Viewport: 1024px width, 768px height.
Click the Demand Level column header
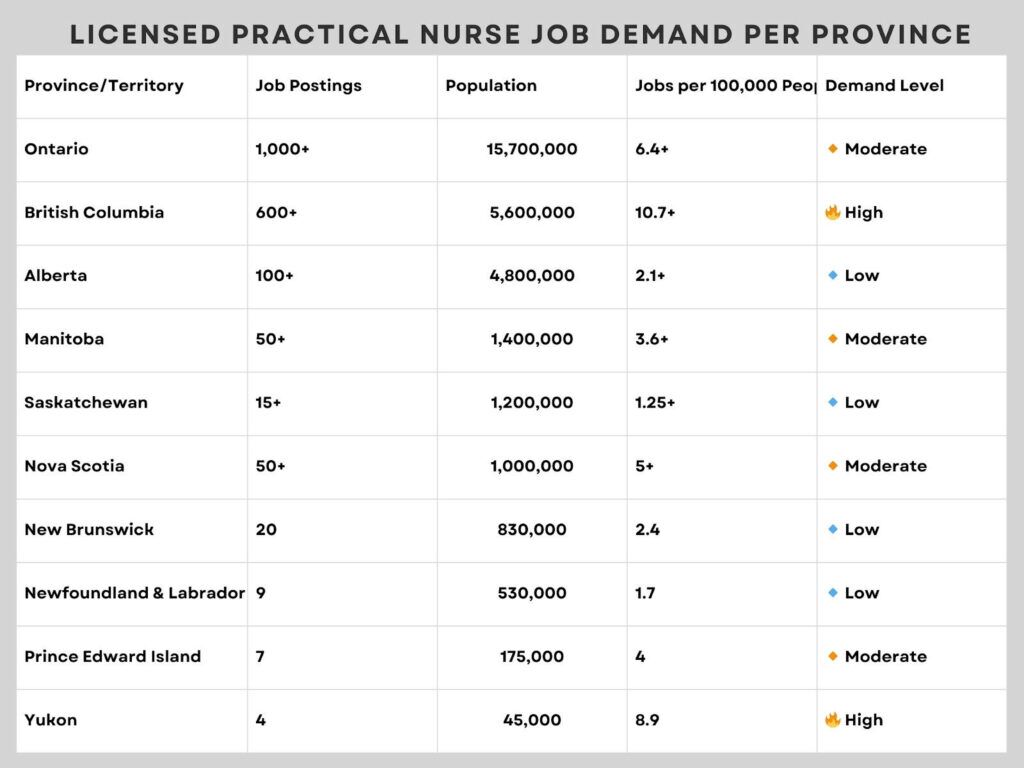pos(884,86)
